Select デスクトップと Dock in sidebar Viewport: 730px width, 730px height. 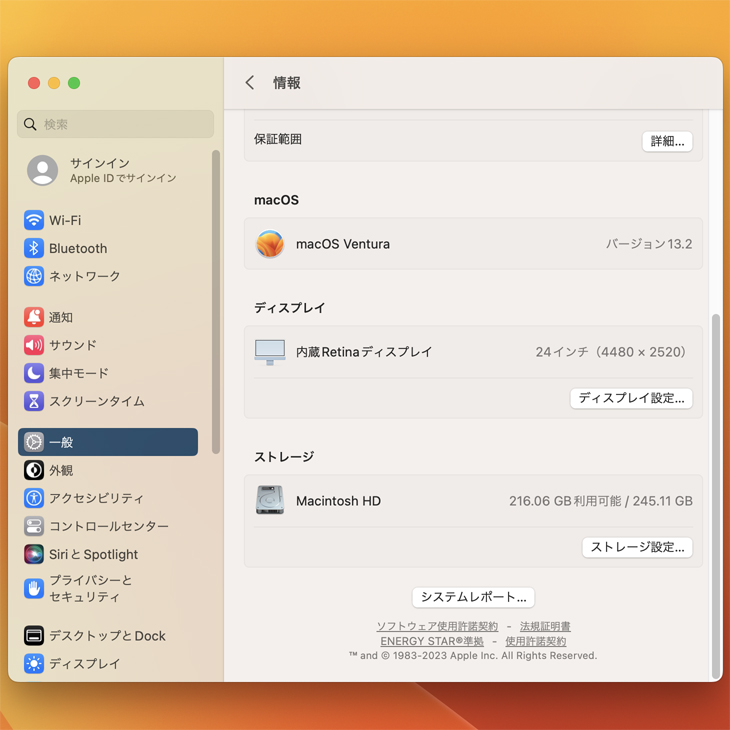pyautogui.click(x=107, y=636)
